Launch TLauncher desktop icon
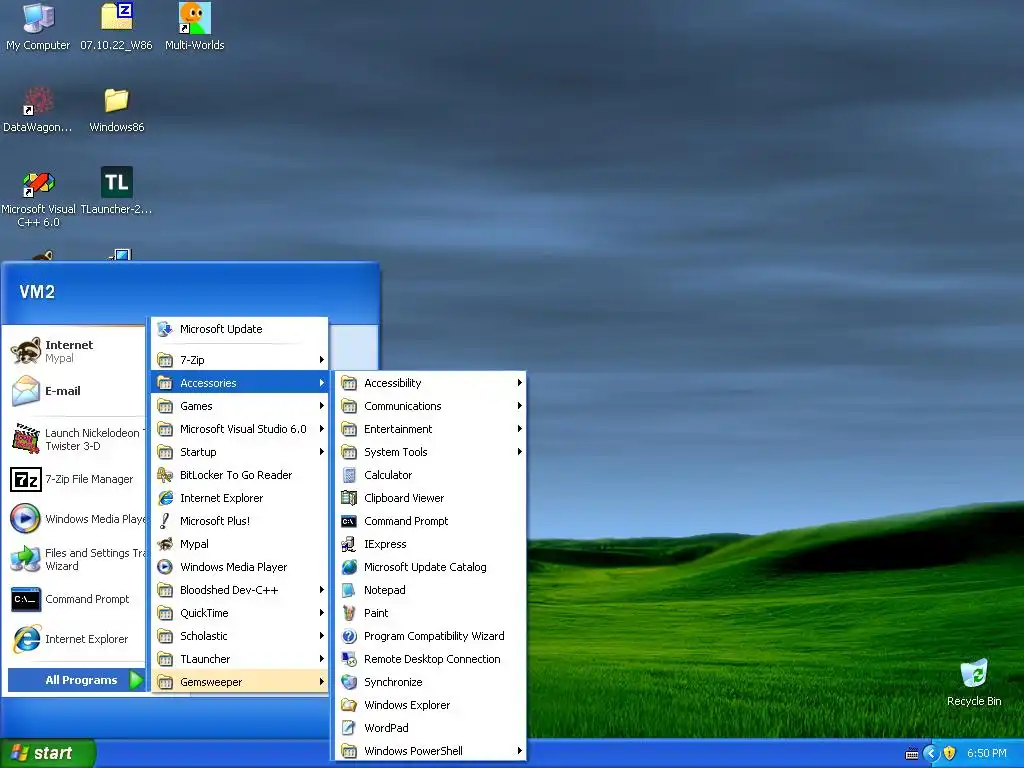The height and width of the screenshot is (768, 1024). [x=116, y=191]
